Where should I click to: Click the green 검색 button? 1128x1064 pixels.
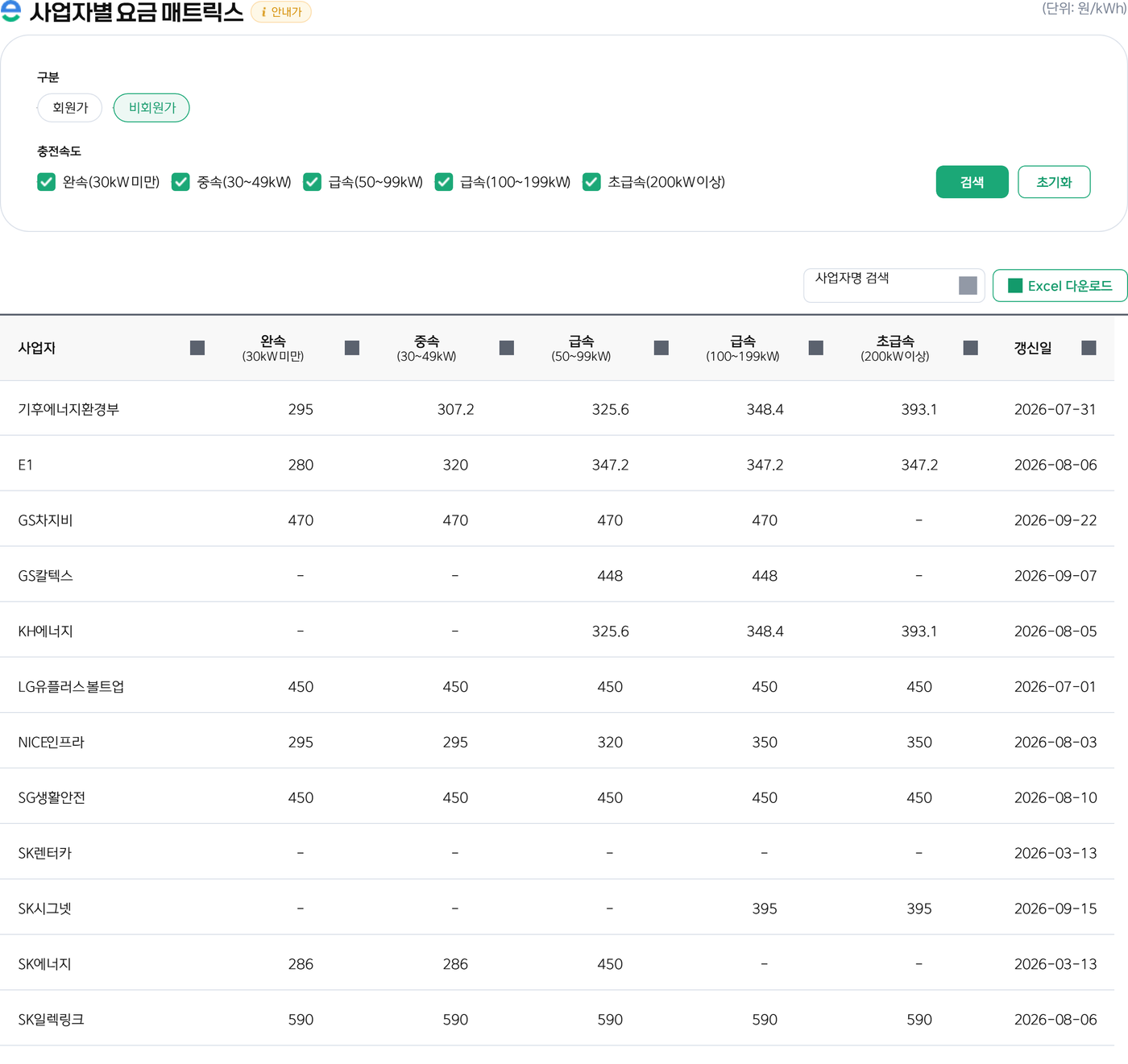972,182
